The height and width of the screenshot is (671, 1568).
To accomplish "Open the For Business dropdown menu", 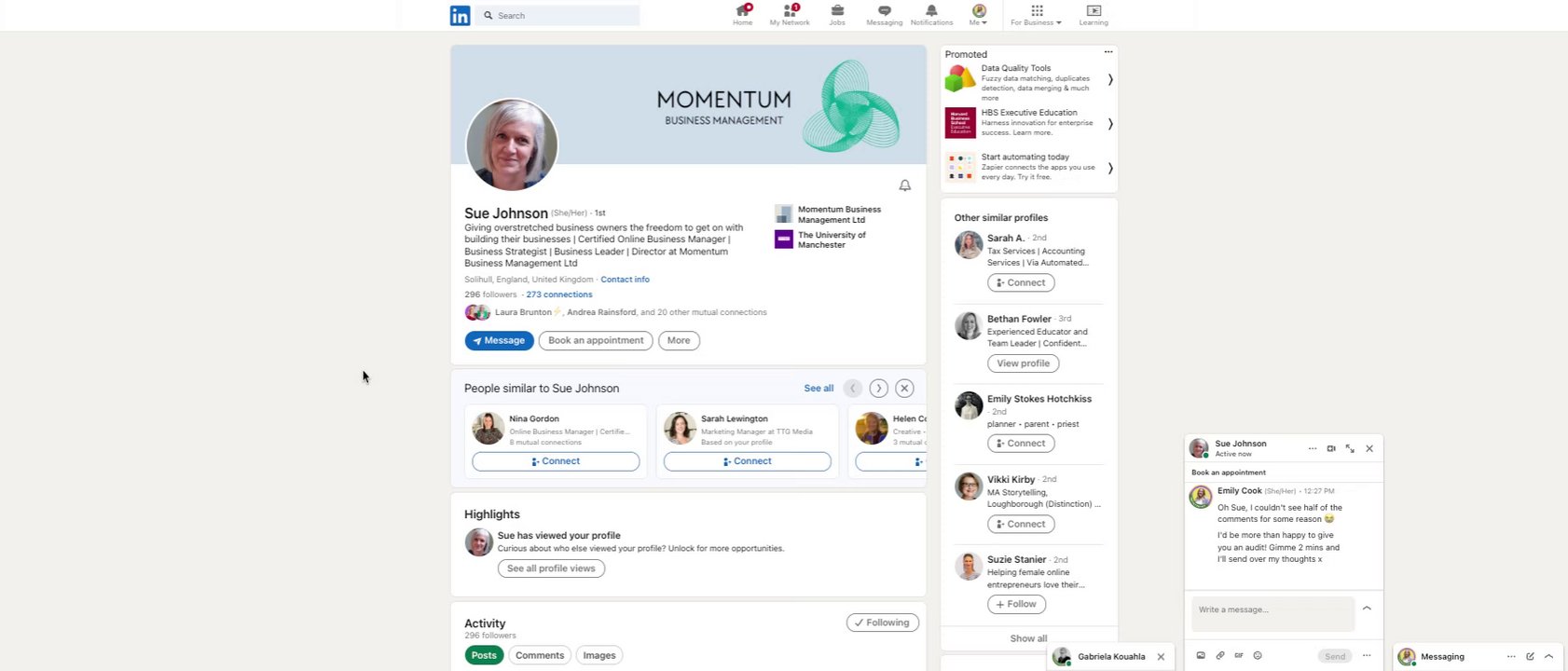I will pos(1036,14).
